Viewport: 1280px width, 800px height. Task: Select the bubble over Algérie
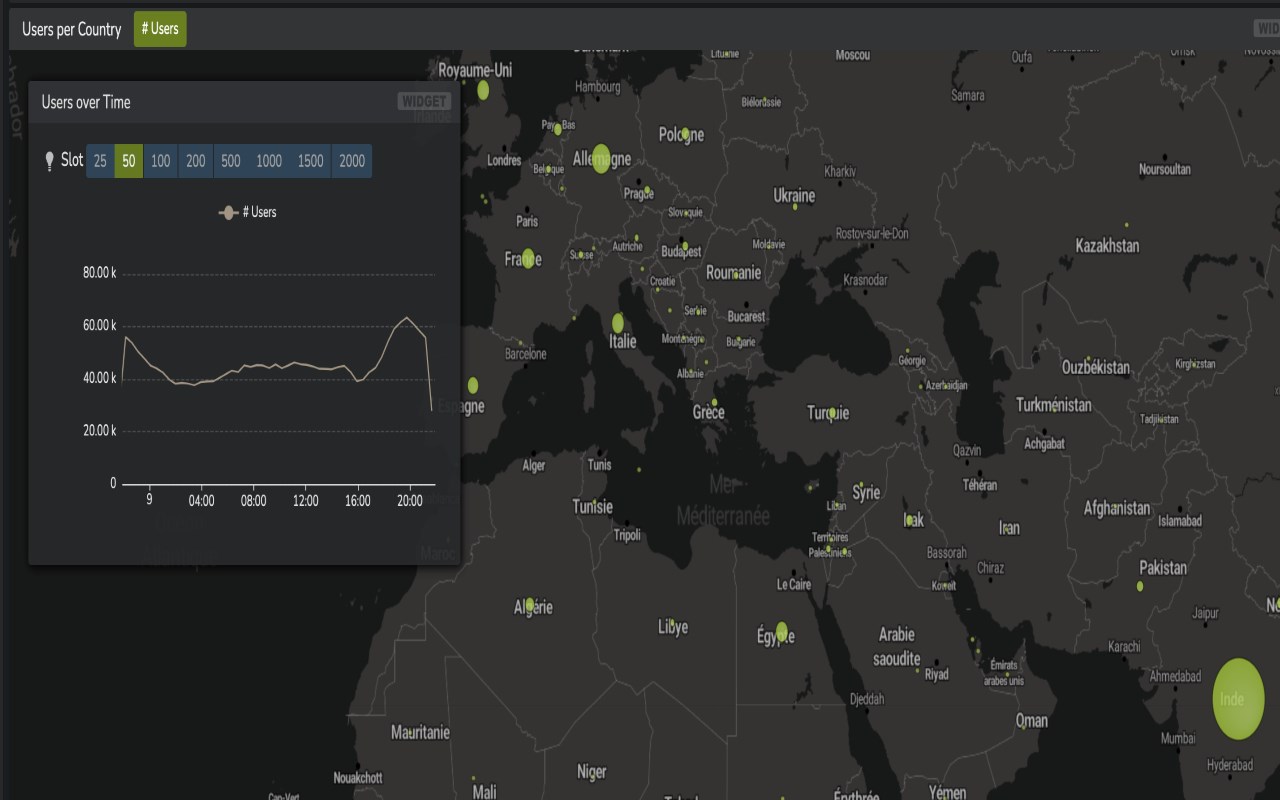point(529,605)
